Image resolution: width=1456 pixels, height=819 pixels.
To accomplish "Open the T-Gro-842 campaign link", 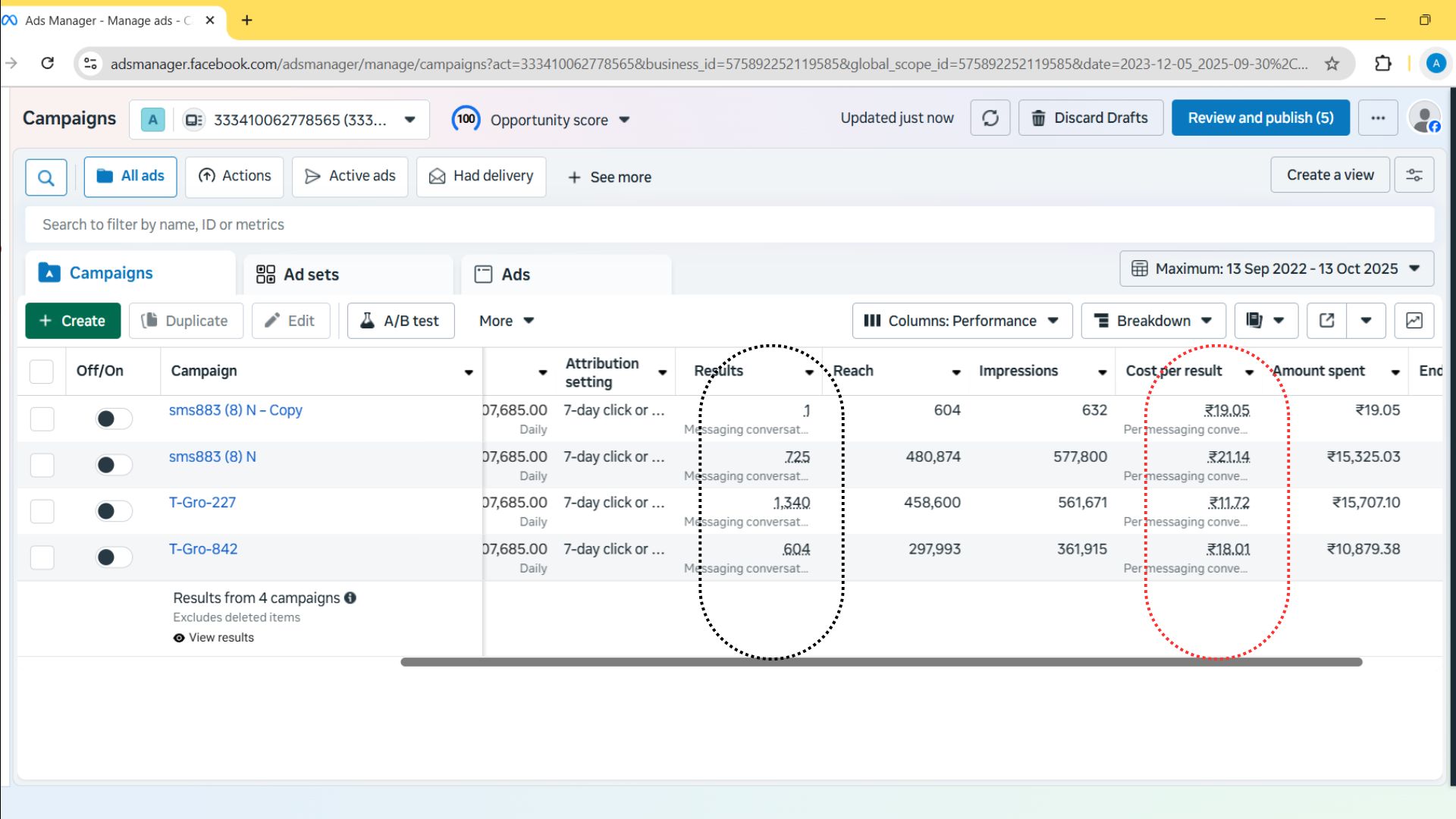I will (202, 549).
